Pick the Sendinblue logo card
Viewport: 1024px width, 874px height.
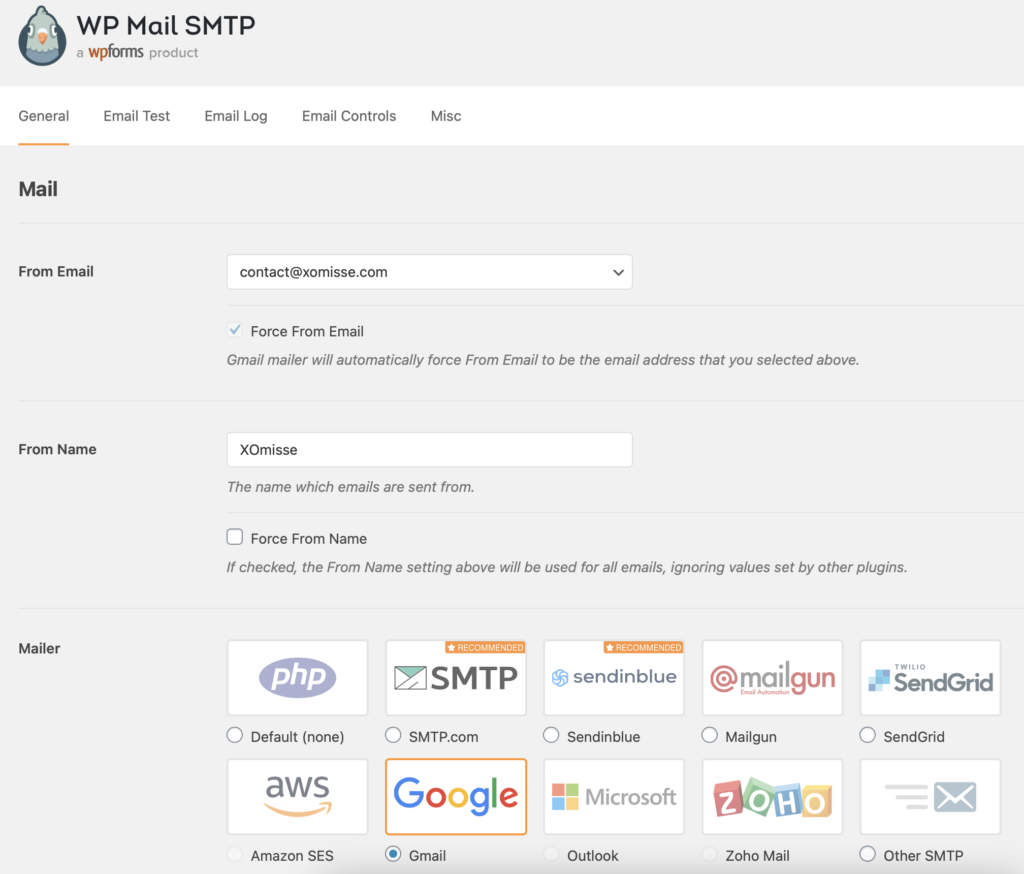[x=614, y=677]
